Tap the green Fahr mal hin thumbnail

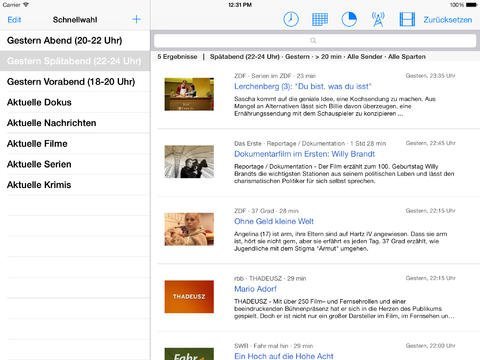pyautogui.click(x=189, y=354)
